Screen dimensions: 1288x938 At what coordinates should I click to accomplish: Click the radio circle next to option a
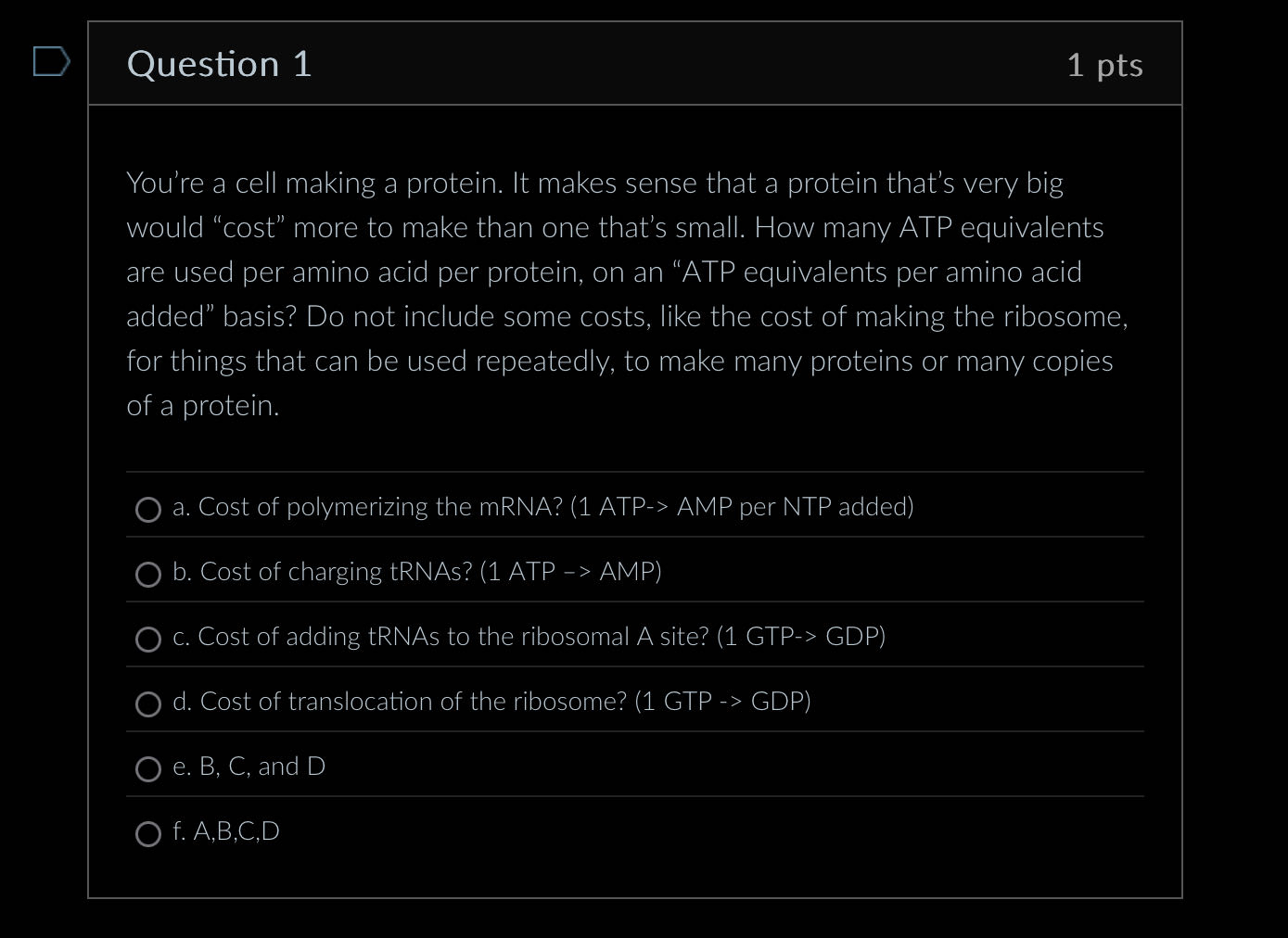pos(148,510)
